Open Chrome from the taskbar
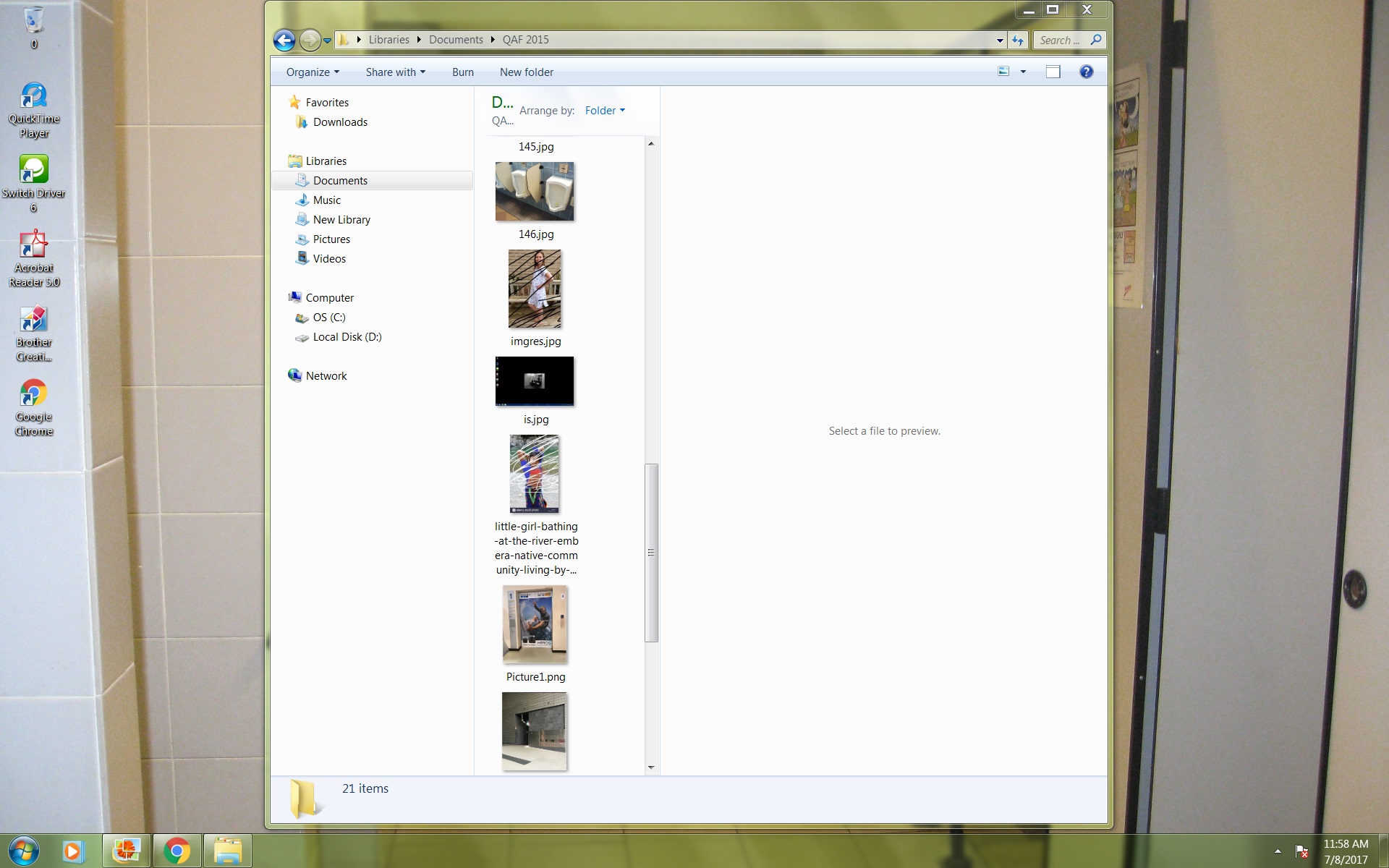 (177, 851)
